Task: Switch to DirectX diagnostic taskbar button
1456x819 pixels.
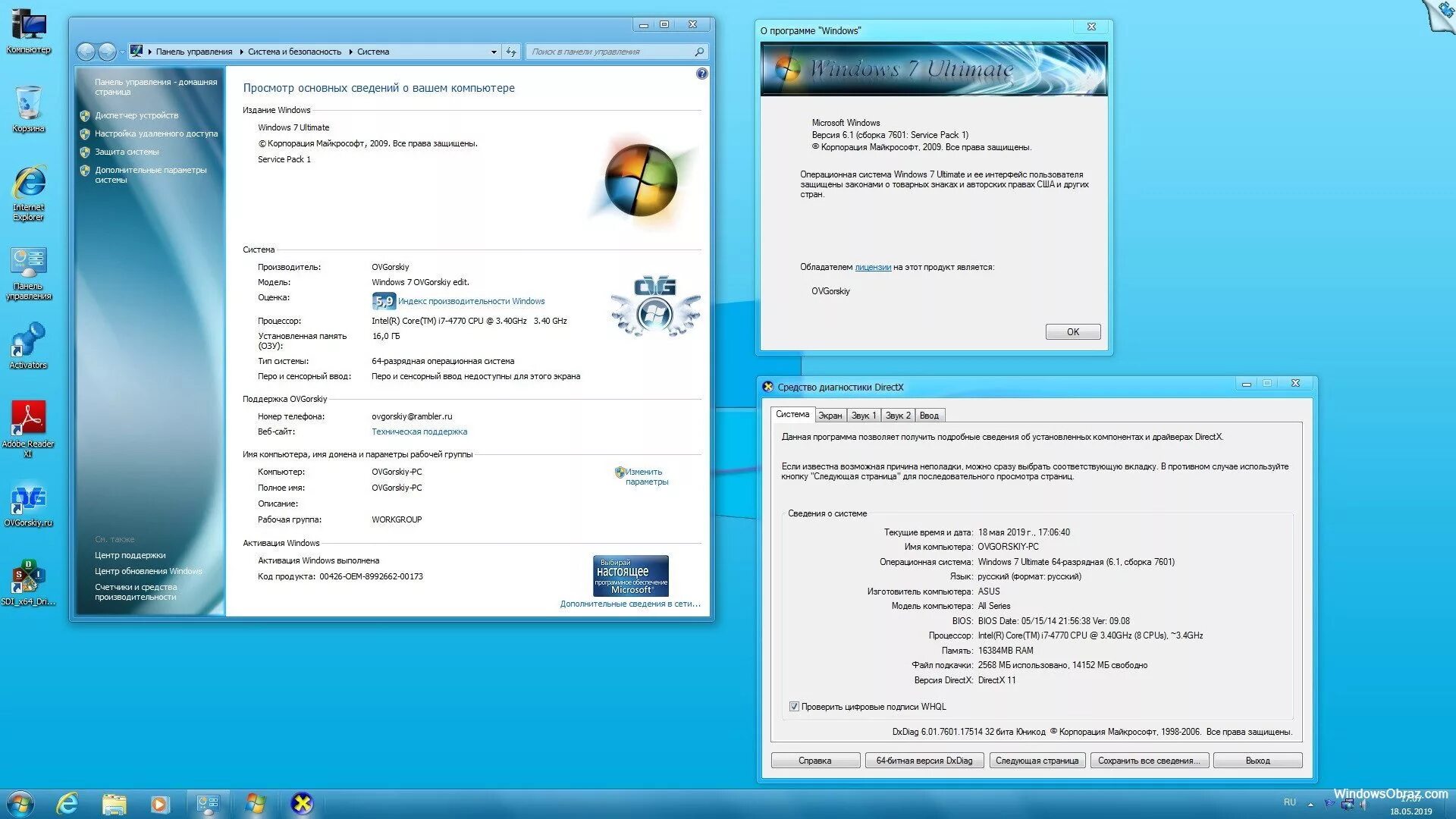Action: coord(303,804)
